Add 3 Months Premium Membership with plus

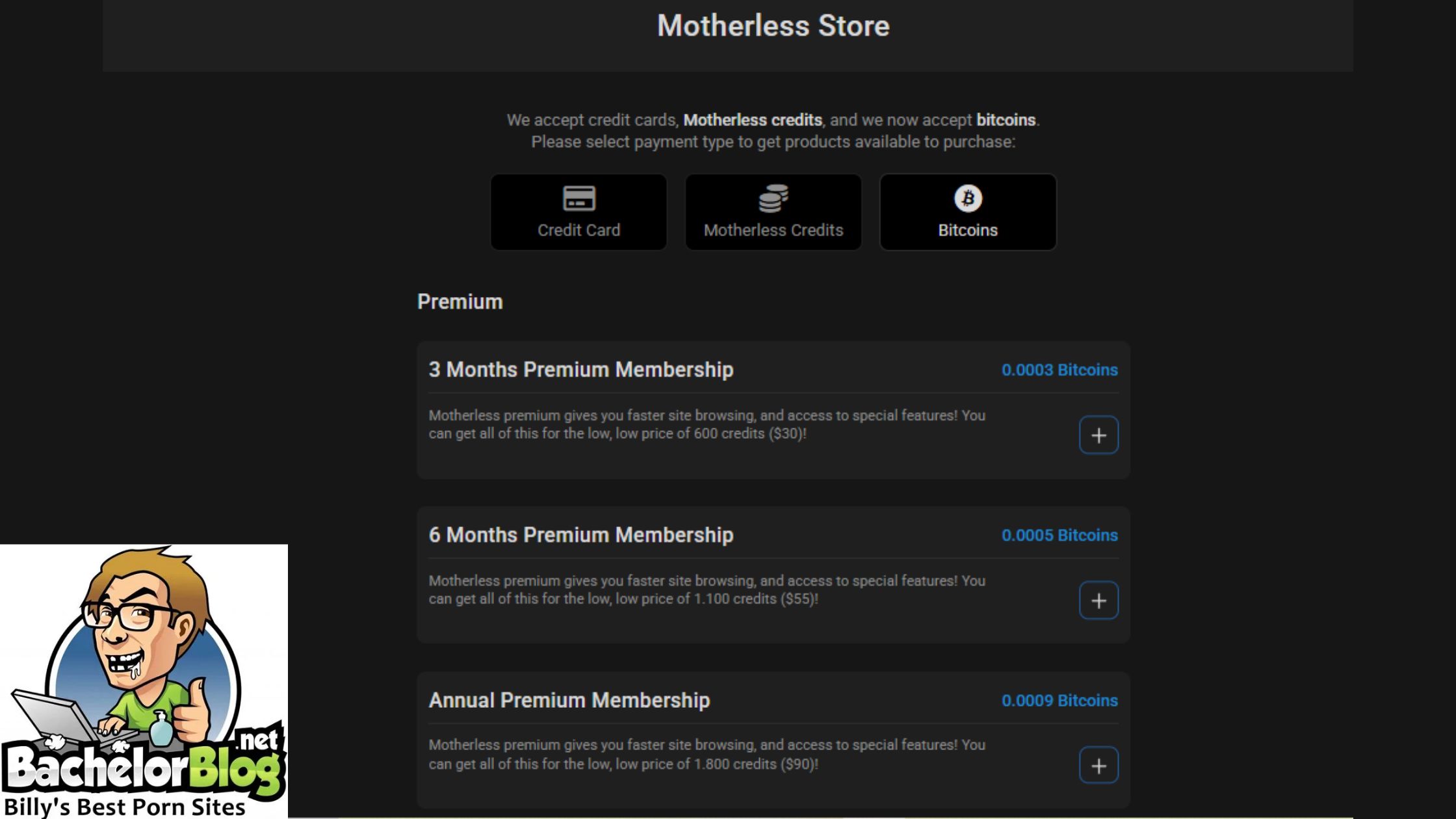tap(1098, 435)
